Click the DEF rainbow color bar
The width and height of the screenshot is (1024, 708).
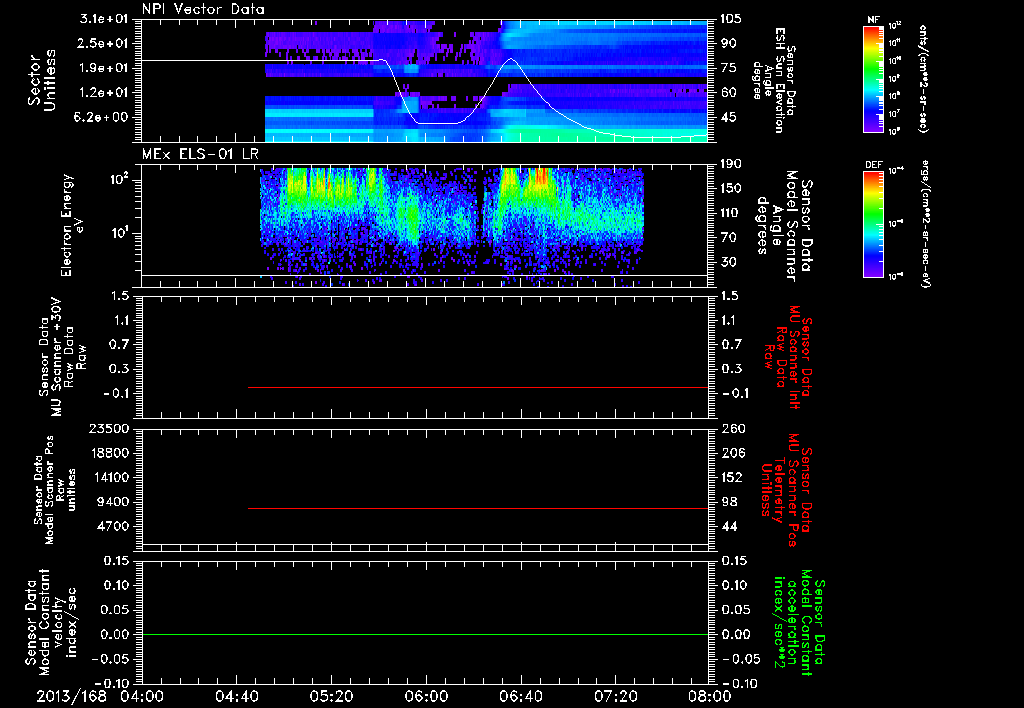(x=873, y=225)
